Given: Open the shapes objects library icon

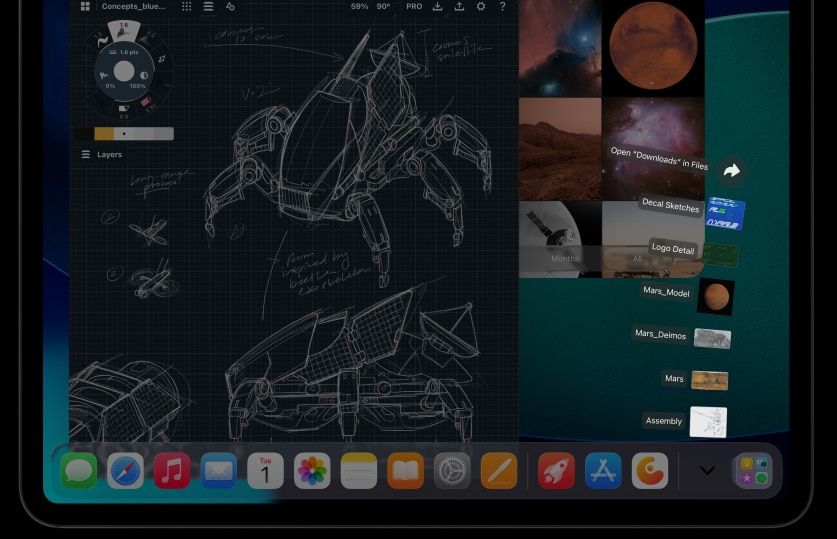Looking at the screenshot, I should (230, 6).
